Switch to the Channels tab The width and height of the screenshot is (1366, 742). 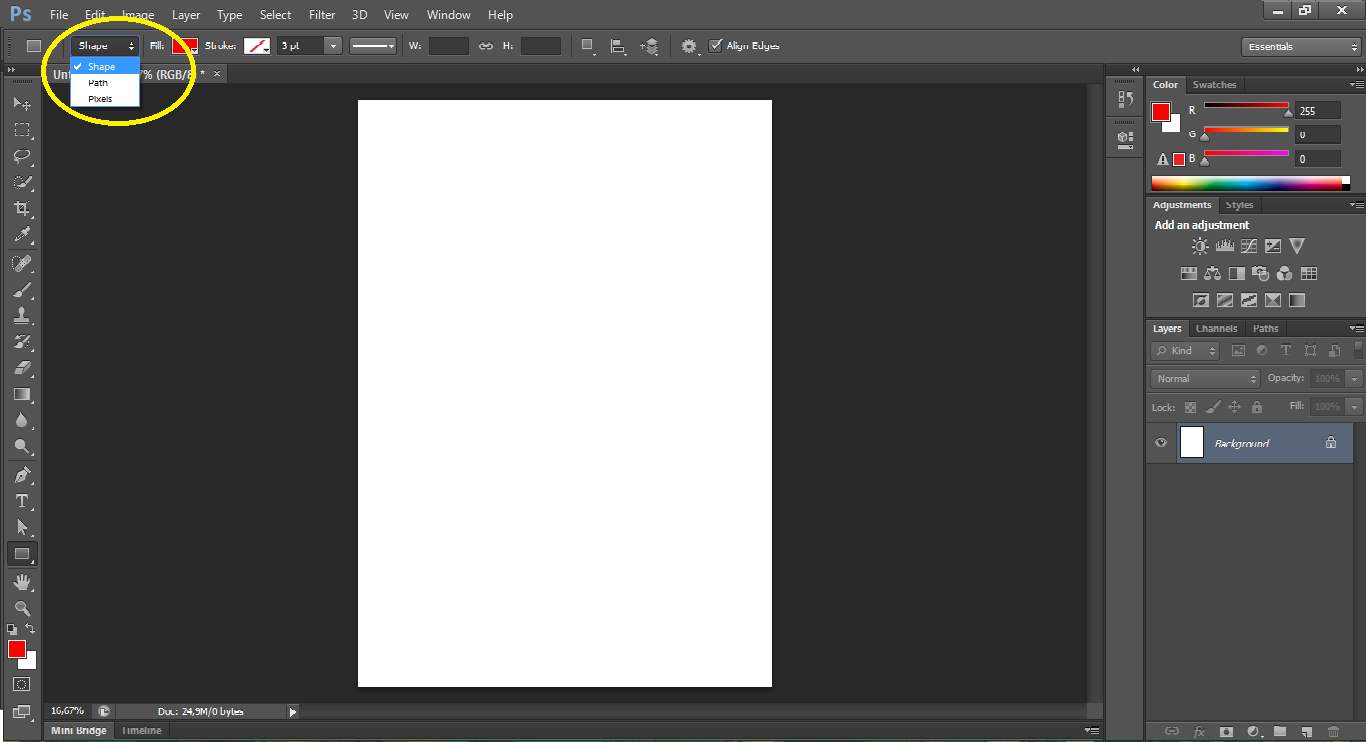(1216, 328)
